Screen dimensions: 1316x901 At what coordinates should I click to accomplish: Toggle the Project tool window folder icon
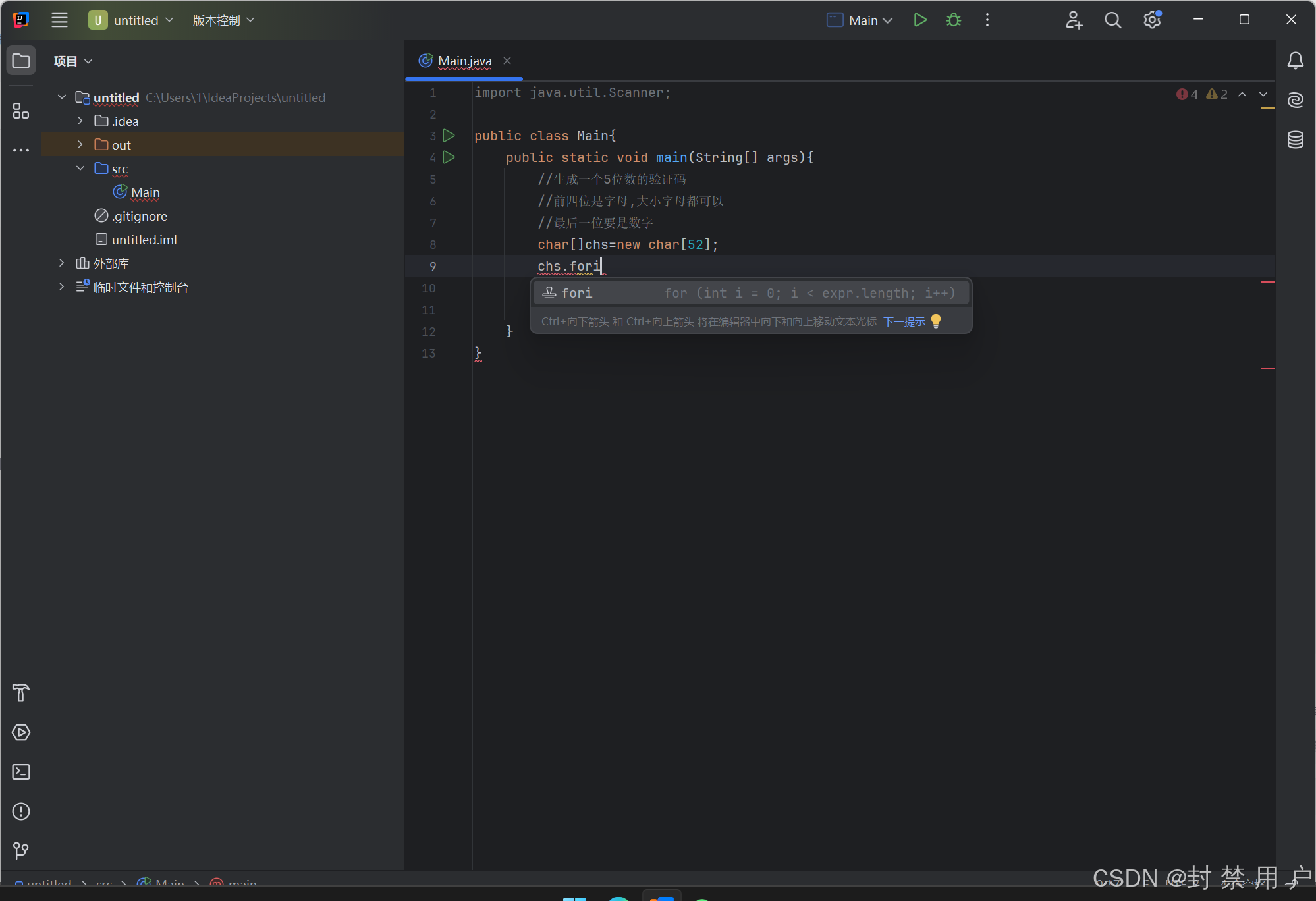point(21,61)
